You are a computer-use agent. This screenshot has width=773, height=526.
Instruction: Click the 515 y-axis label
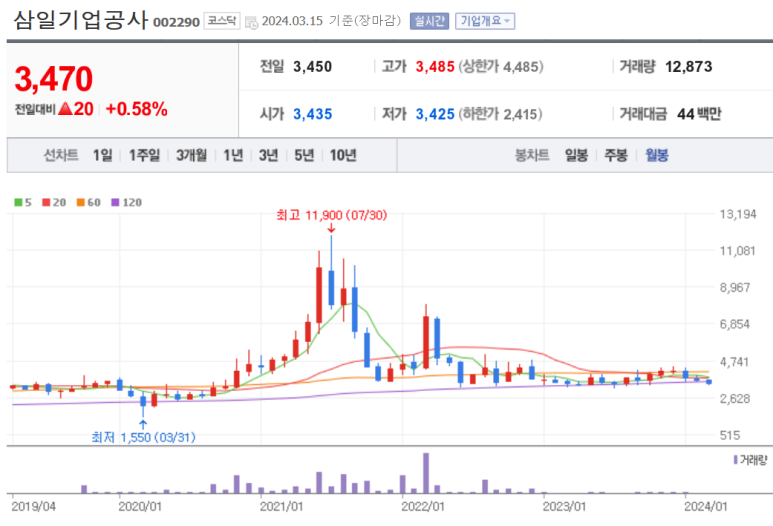point(730,436)
